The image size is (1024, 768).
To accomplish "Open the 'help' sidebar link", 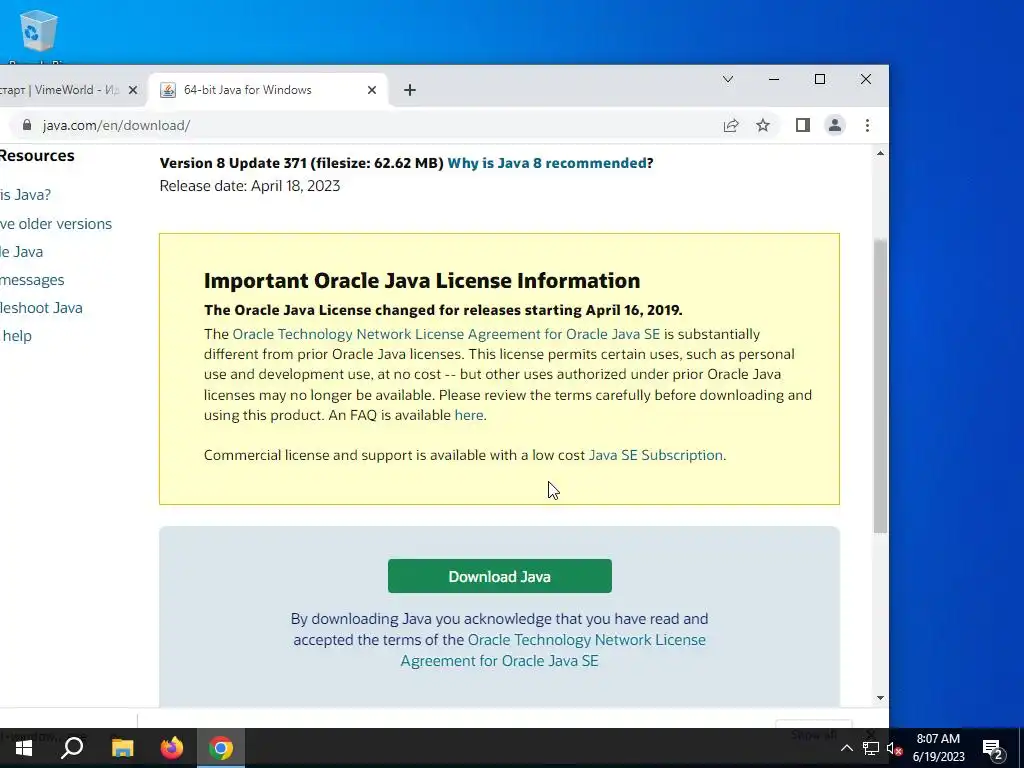I will point(16,336).
